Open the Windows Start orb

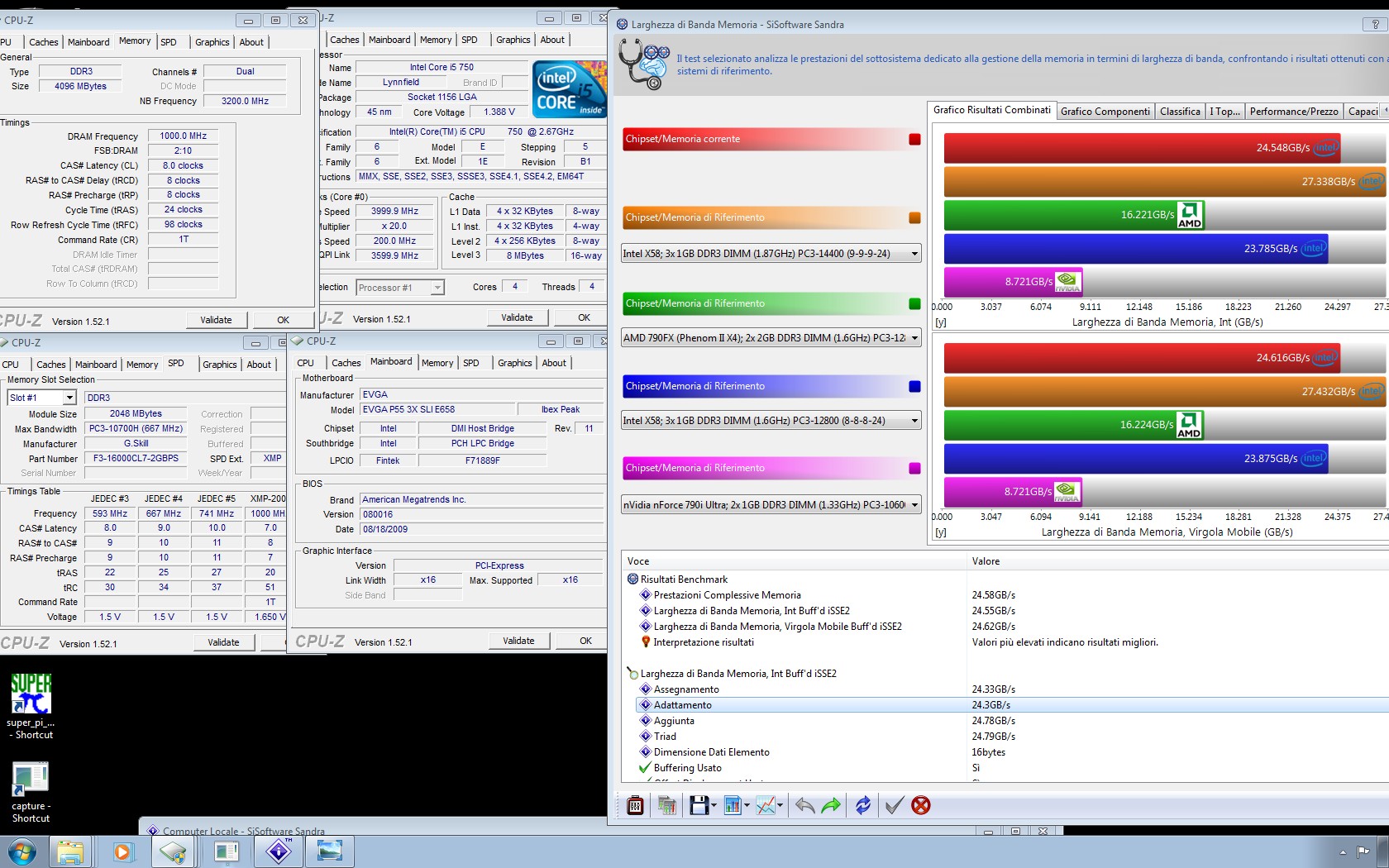pos(21,851)
